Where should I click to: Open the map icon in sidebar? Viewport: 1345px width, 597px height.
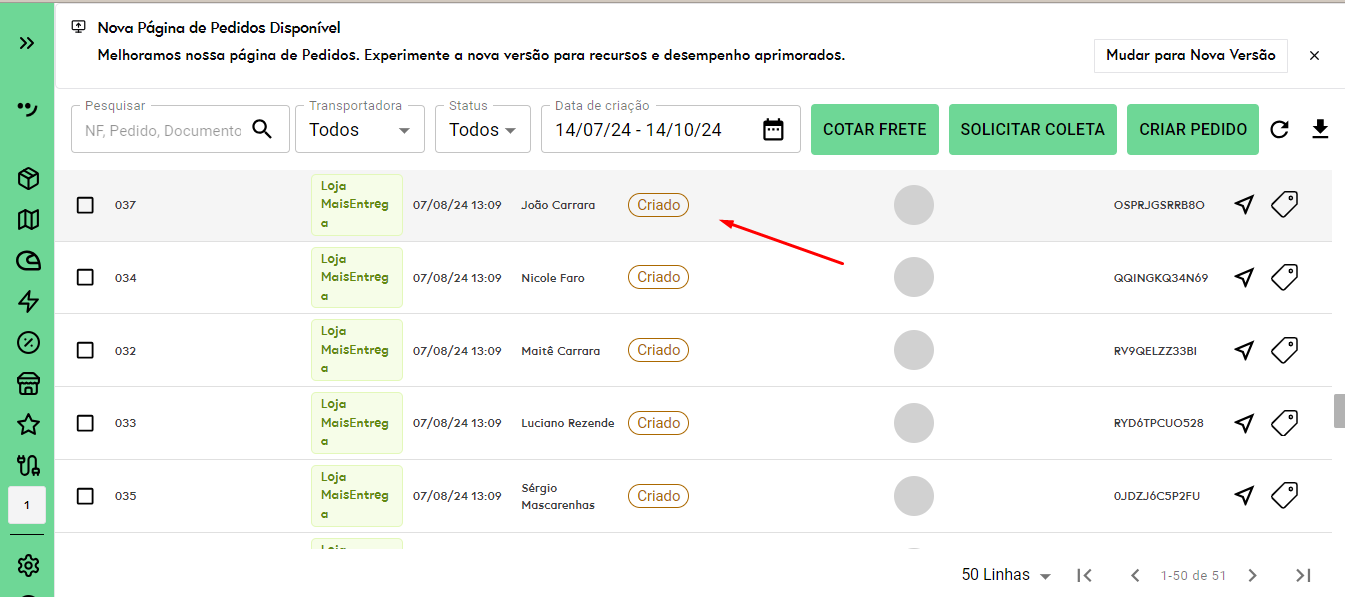[x=28, y=220]
